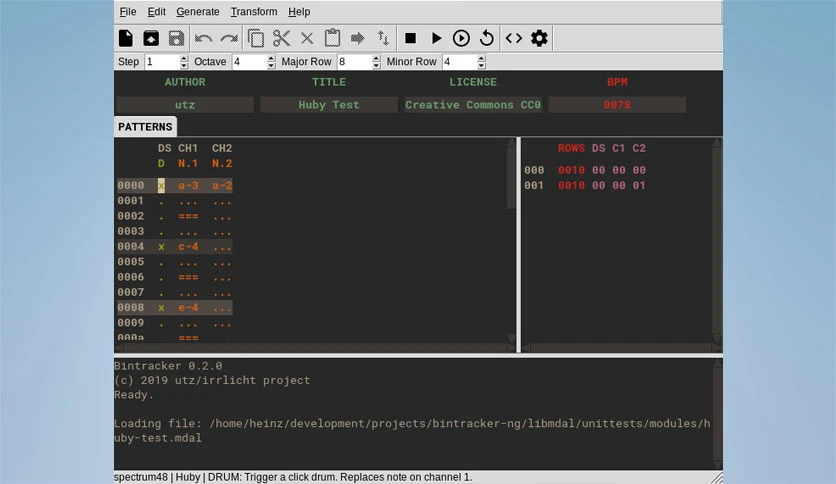Open the Transform menu
Image resolution: width=836 pixels, height=484 pixels.
pyautogui.click(x=254, y=12)
